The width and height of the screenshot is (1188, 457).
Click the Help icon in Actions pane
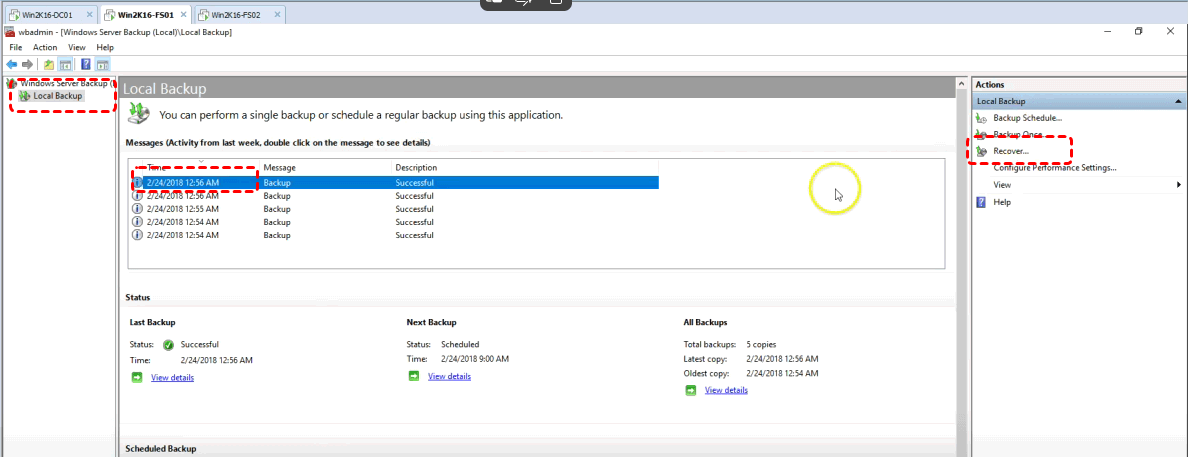pyautogui.click(x=981, y=202)
